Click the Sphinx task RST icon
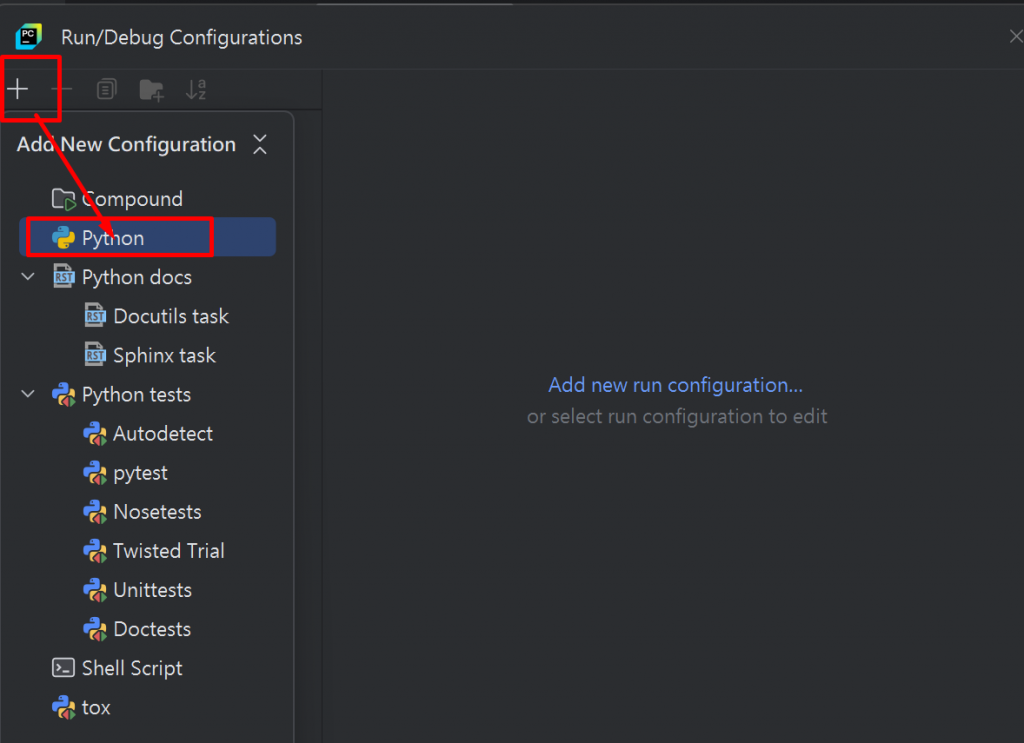The height and width of the screenshot is (743, 1024). pos(95,355)
